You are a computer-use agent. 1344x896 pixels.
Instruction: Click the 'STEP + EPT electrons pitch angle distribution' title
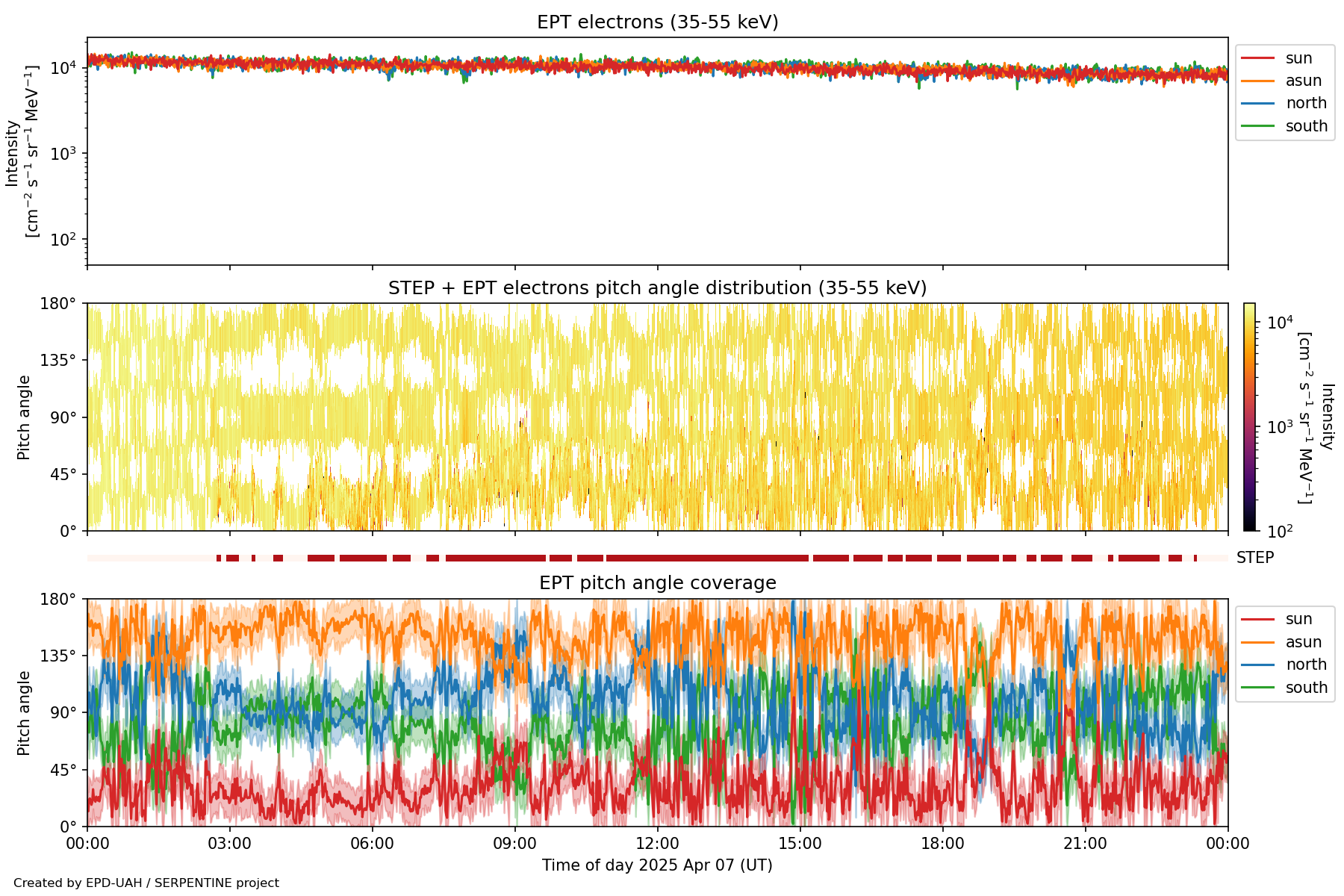coord(657,288)
